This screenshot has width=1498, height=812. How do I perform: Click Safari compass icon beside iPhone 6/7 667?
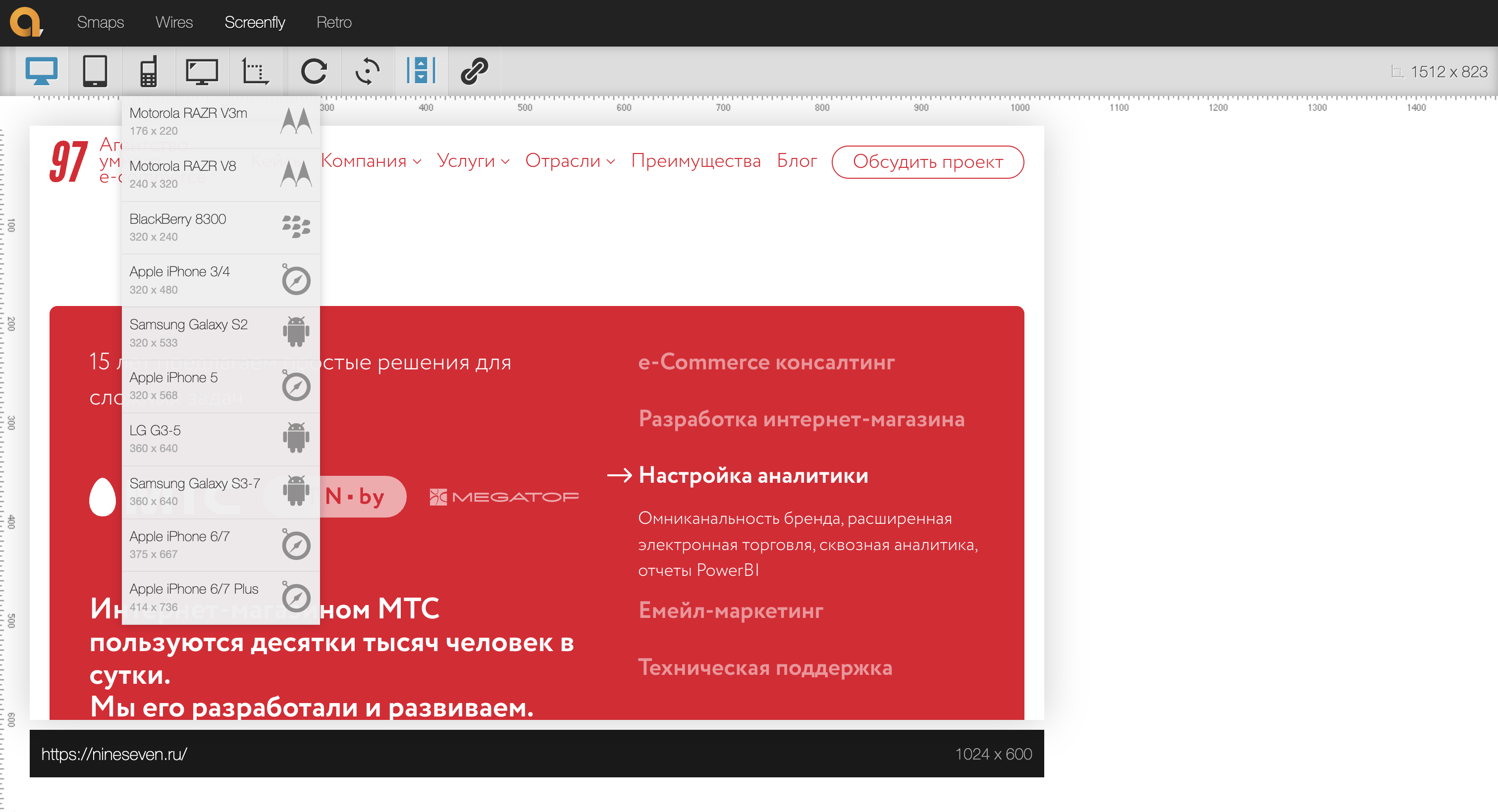296,545
